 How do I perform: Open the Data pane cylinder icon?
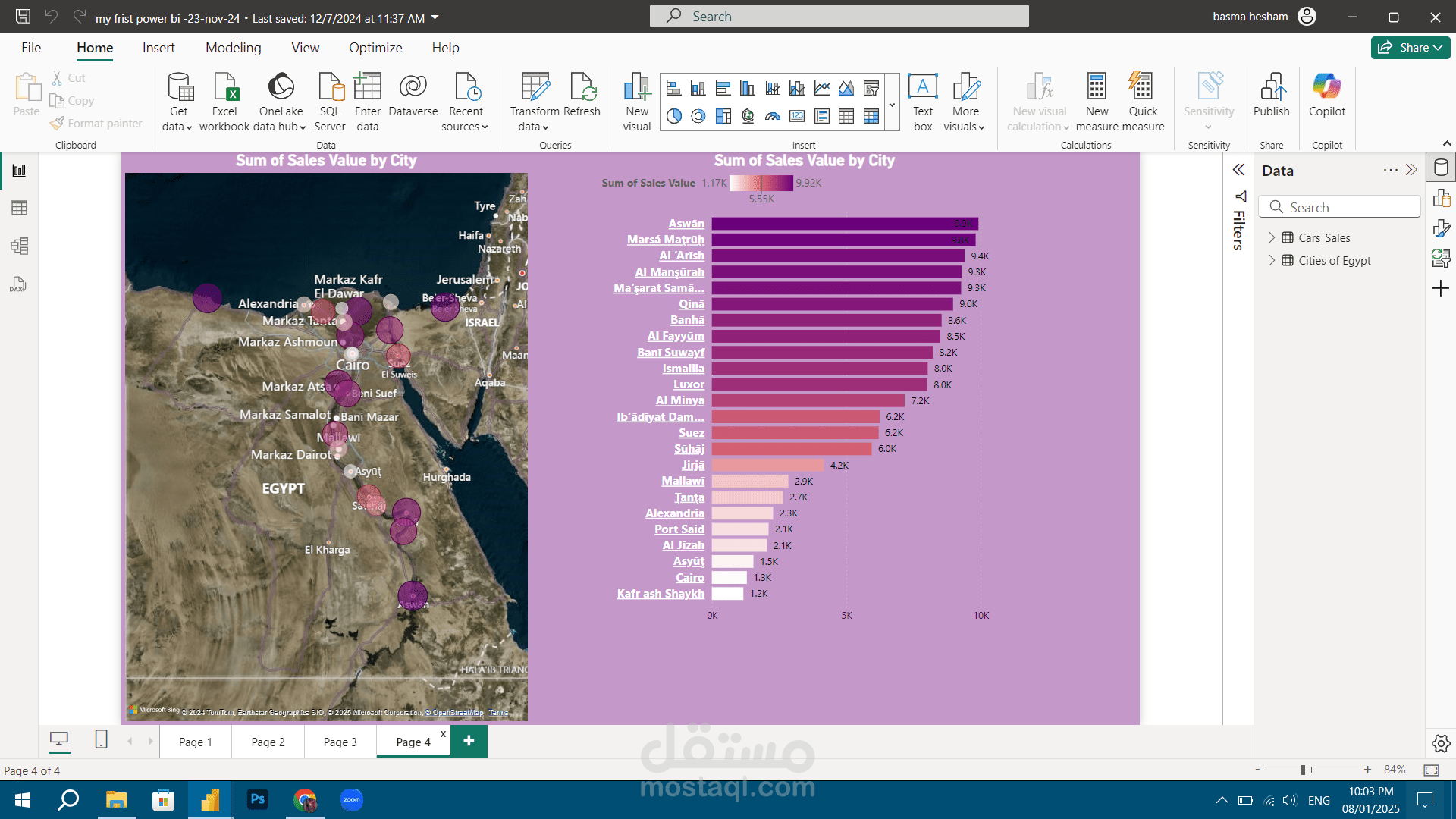point(1441,168)
